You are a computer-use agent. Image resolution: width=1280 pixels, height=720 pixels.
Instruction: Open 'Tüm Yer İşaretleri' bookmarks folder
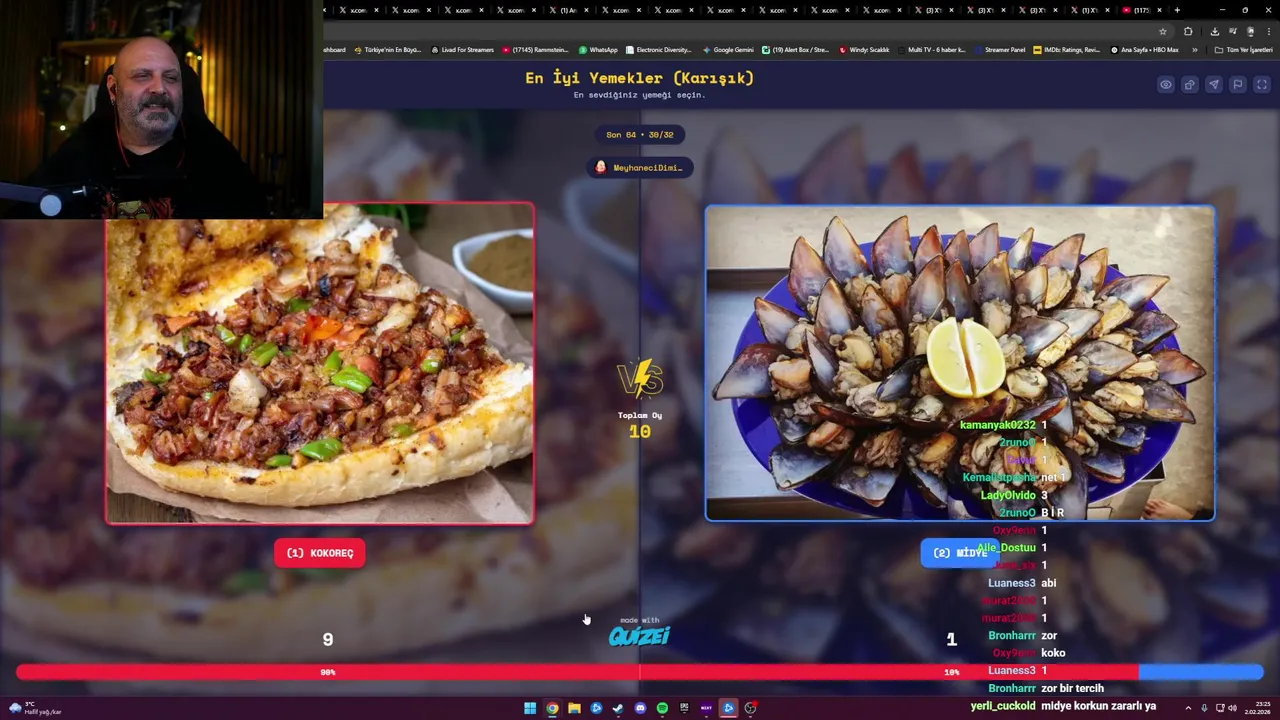pos(1244,49)
